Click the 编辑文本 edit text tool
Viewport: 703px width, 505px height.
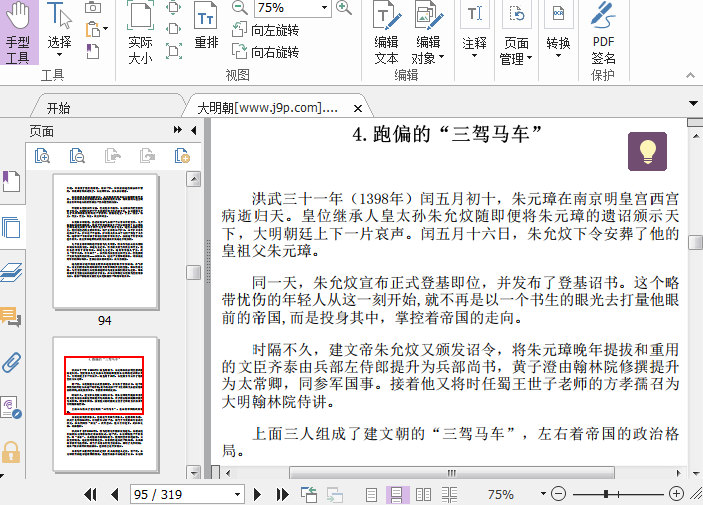pyautogui.click(x=386, y=35)
